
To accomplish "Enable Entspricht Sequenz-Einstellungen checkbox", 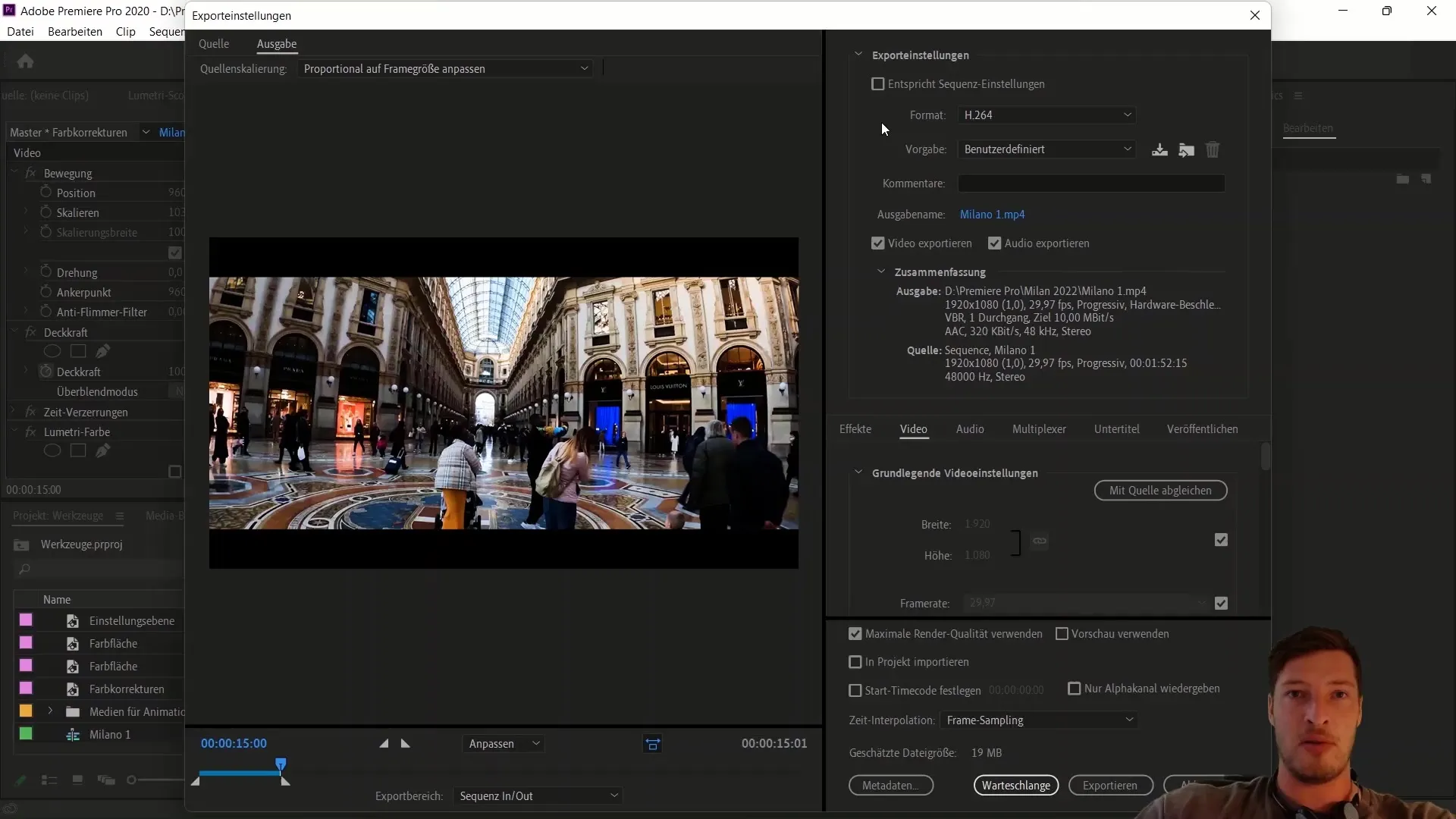I will point(878,84).
